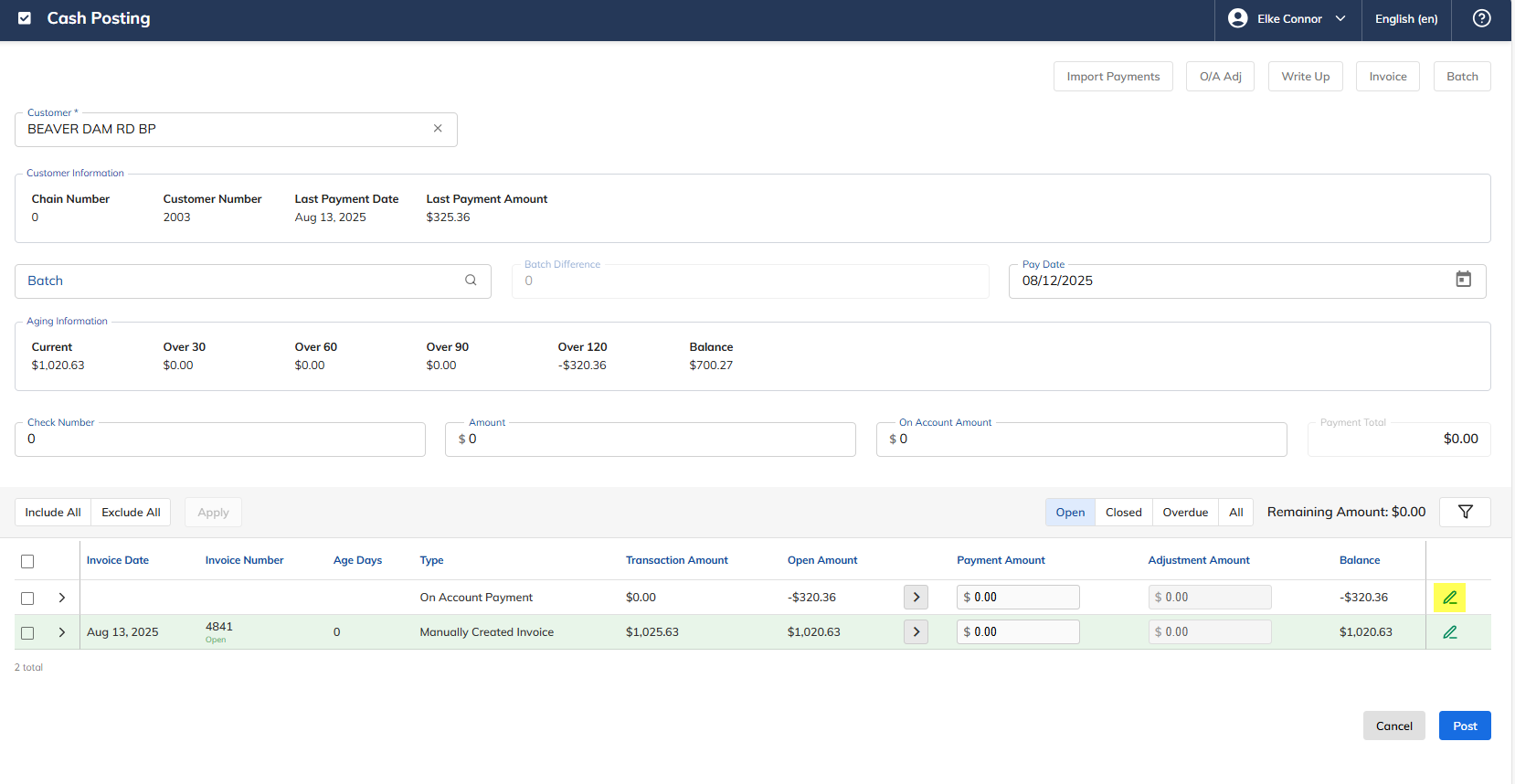Show Open invoices tab
Image resolution: width=1515 pixels, height=784 pixels.
(x=1070, y=513)
